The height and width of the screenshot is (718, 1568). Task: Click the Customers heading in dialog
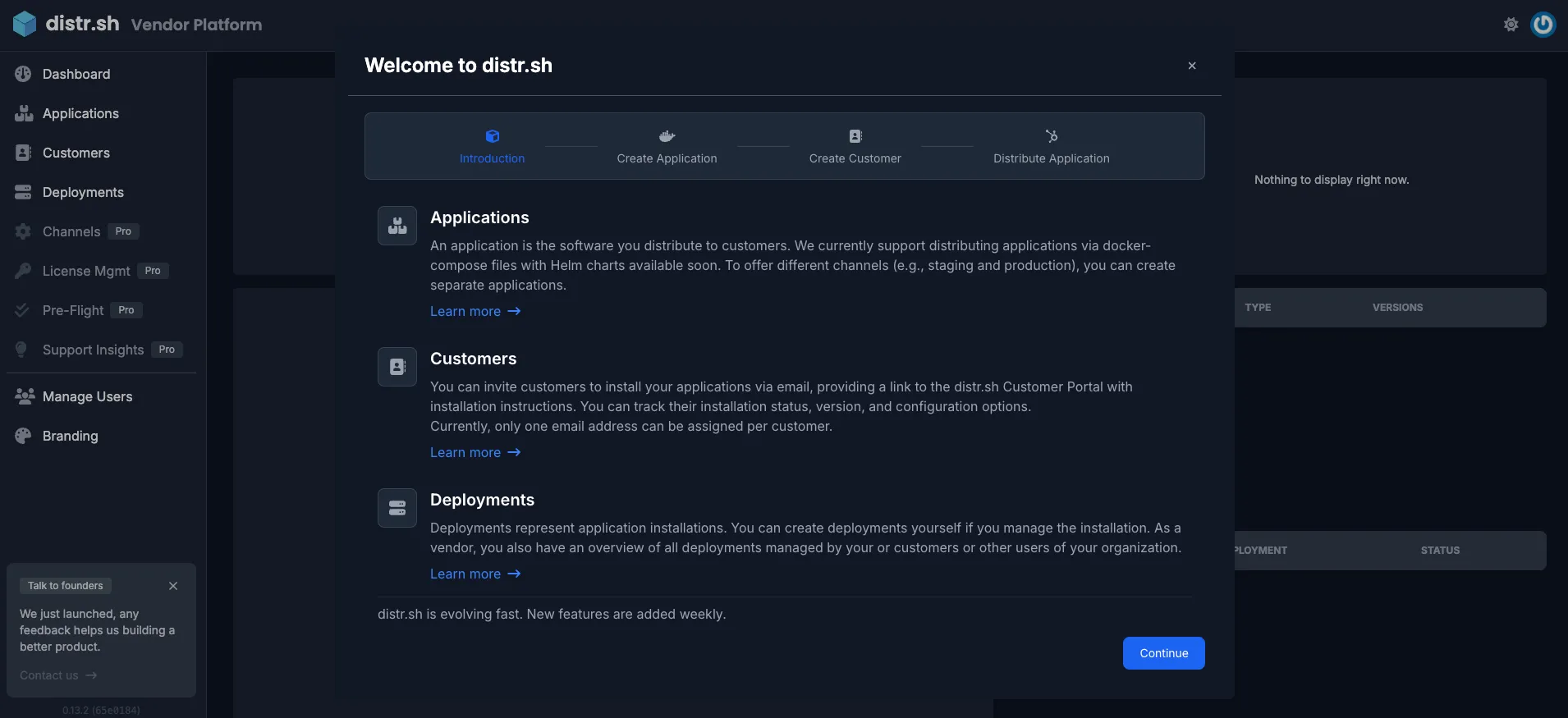click(x=474, y=359)
